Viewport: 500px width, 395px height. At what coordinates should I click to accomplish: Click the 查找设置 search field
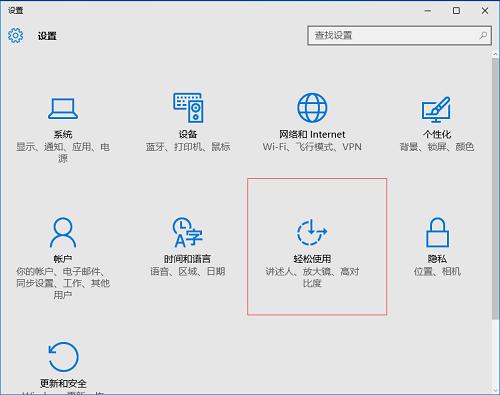(x=399, y=35)
